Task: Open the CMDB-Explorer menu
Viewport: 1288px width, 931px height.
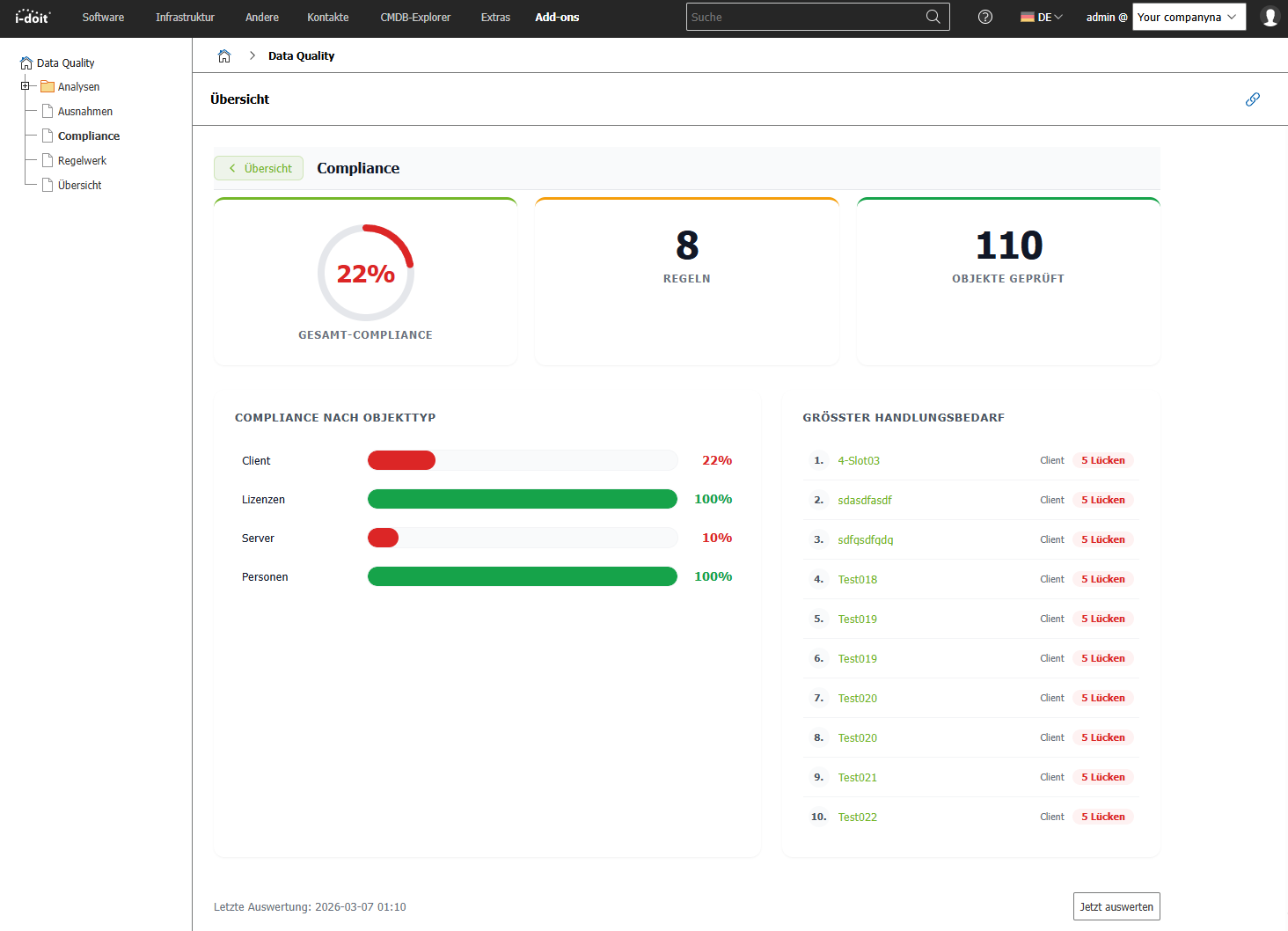Action: click(x=414, y=17)
